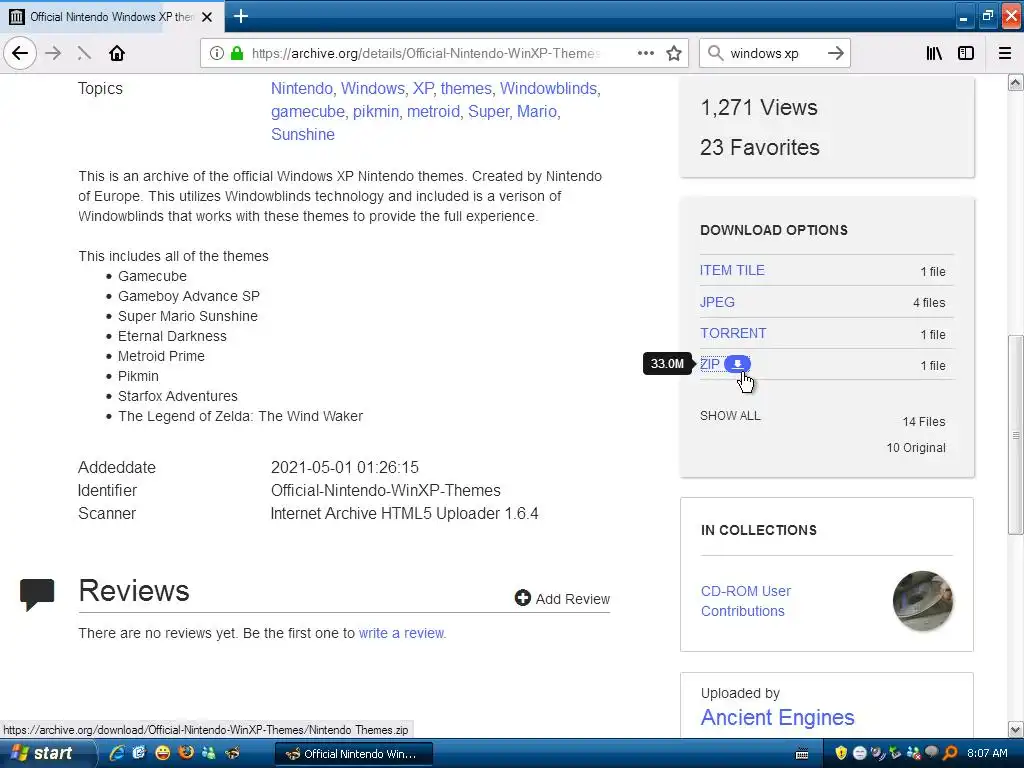1024x768 pixels.
Task: Open the JPEG download option
Action: coord(717,302)
